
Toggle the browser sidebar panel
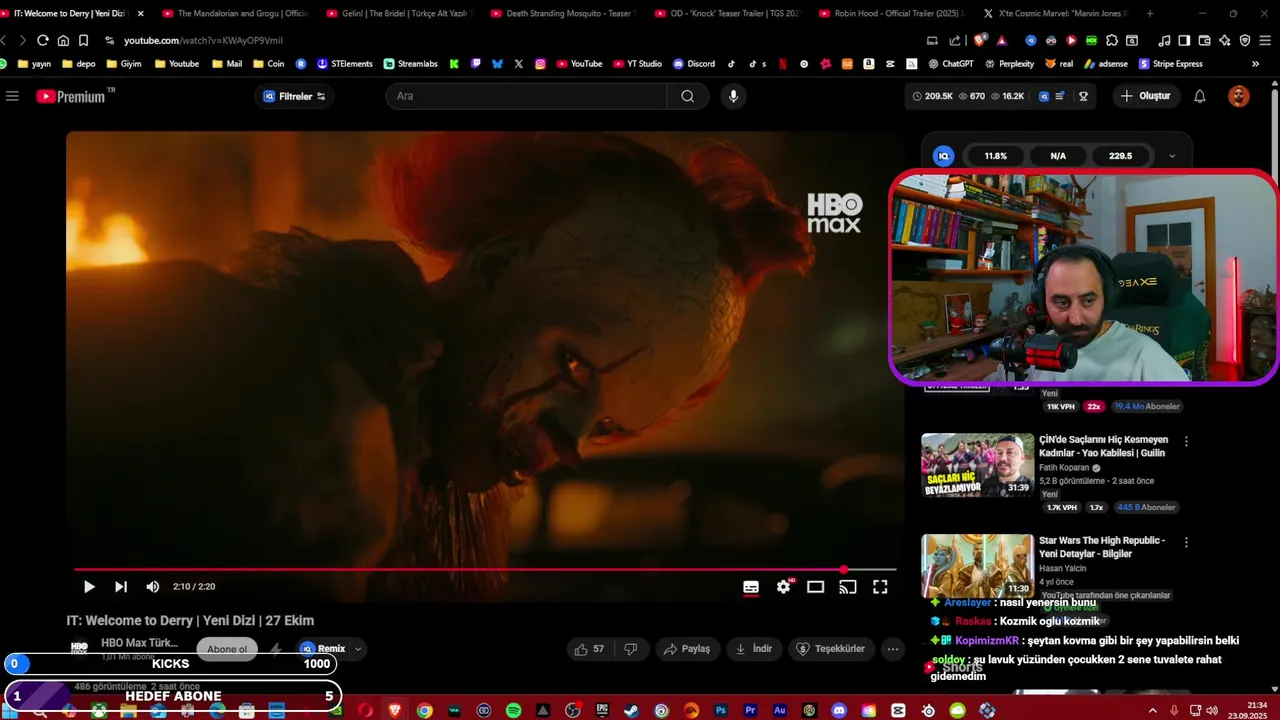coord(1184,40)
